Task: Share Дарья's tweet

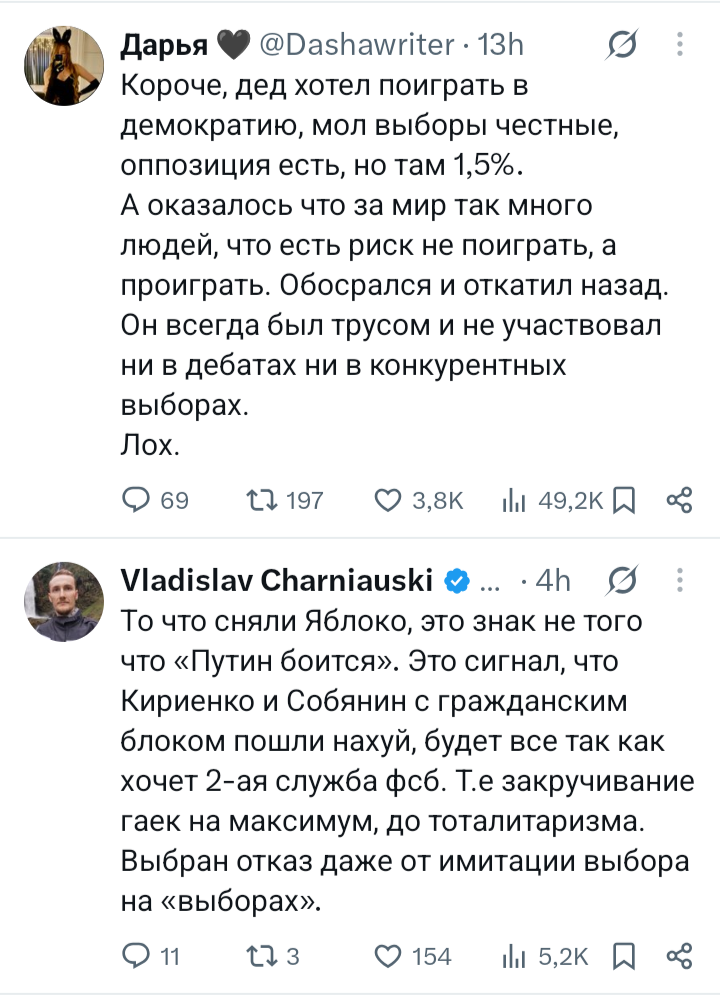Action: 679,500
